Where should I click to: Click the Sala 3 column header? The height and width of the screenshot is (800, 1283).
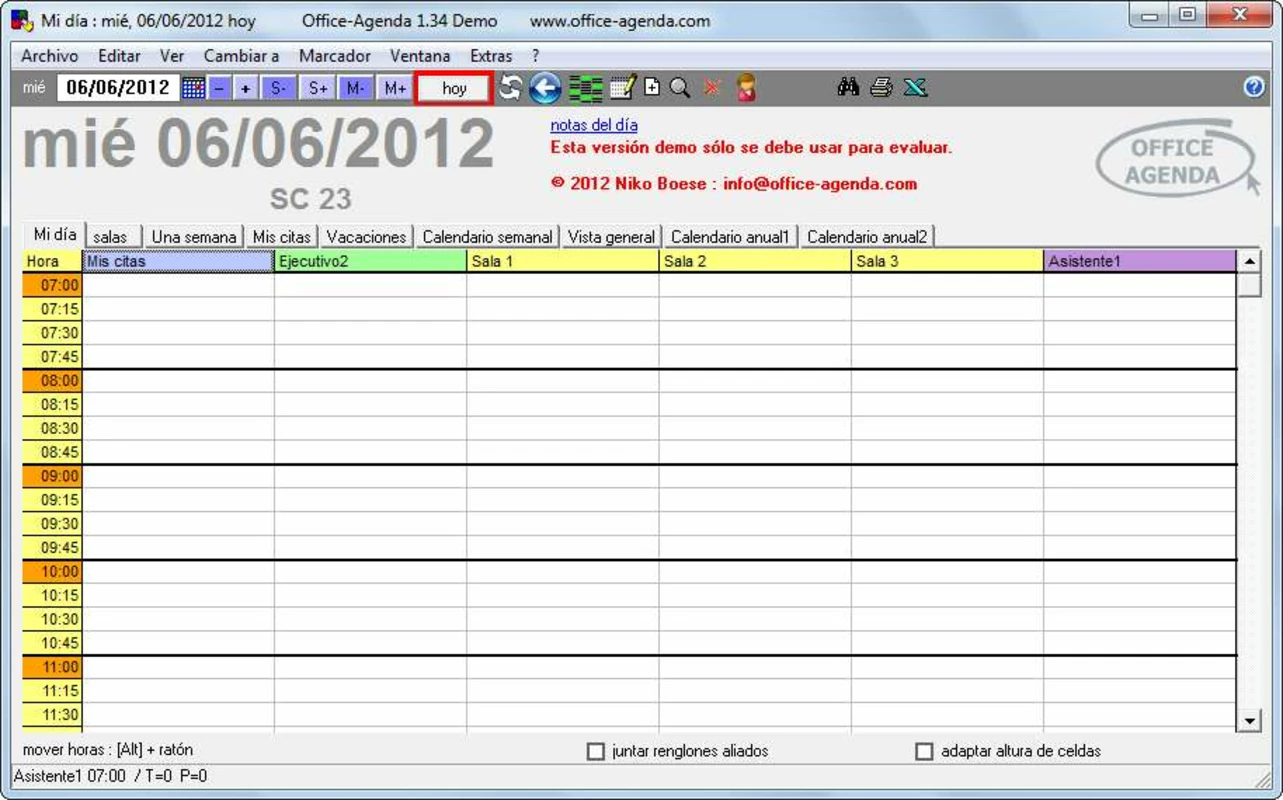(x=947, y=261)
